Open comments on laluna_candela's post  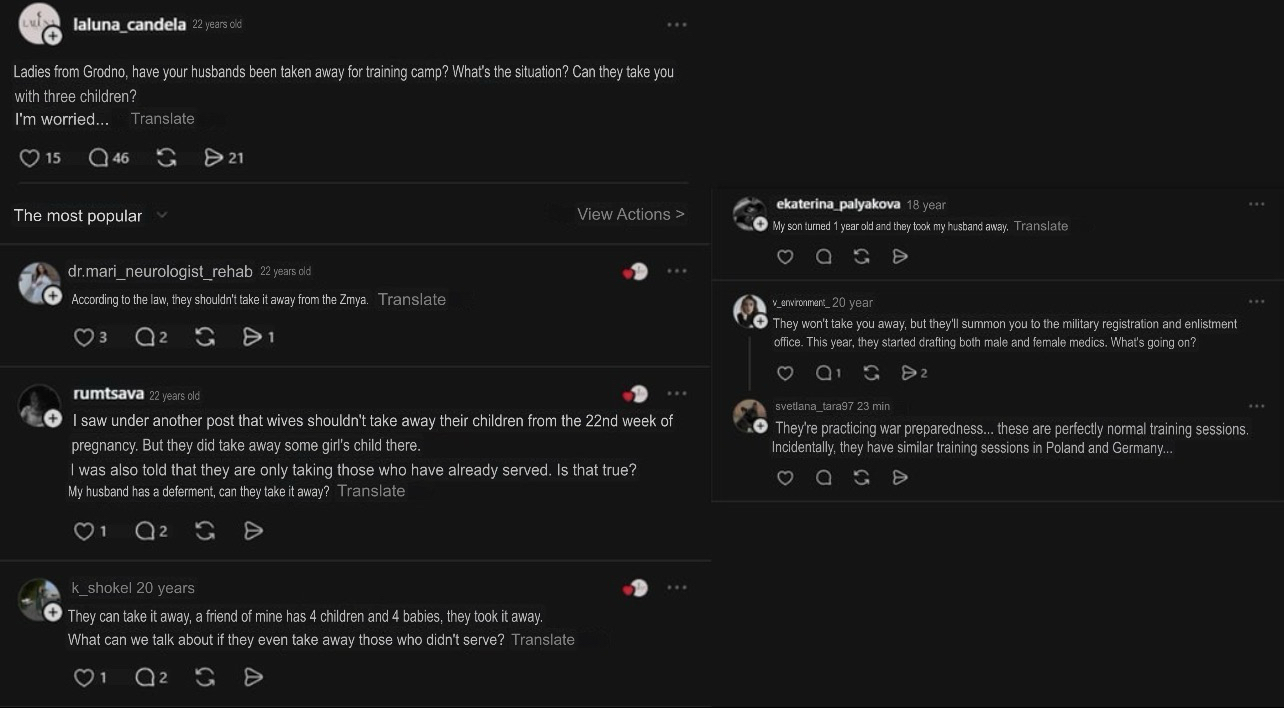click(x=98, y=158)
